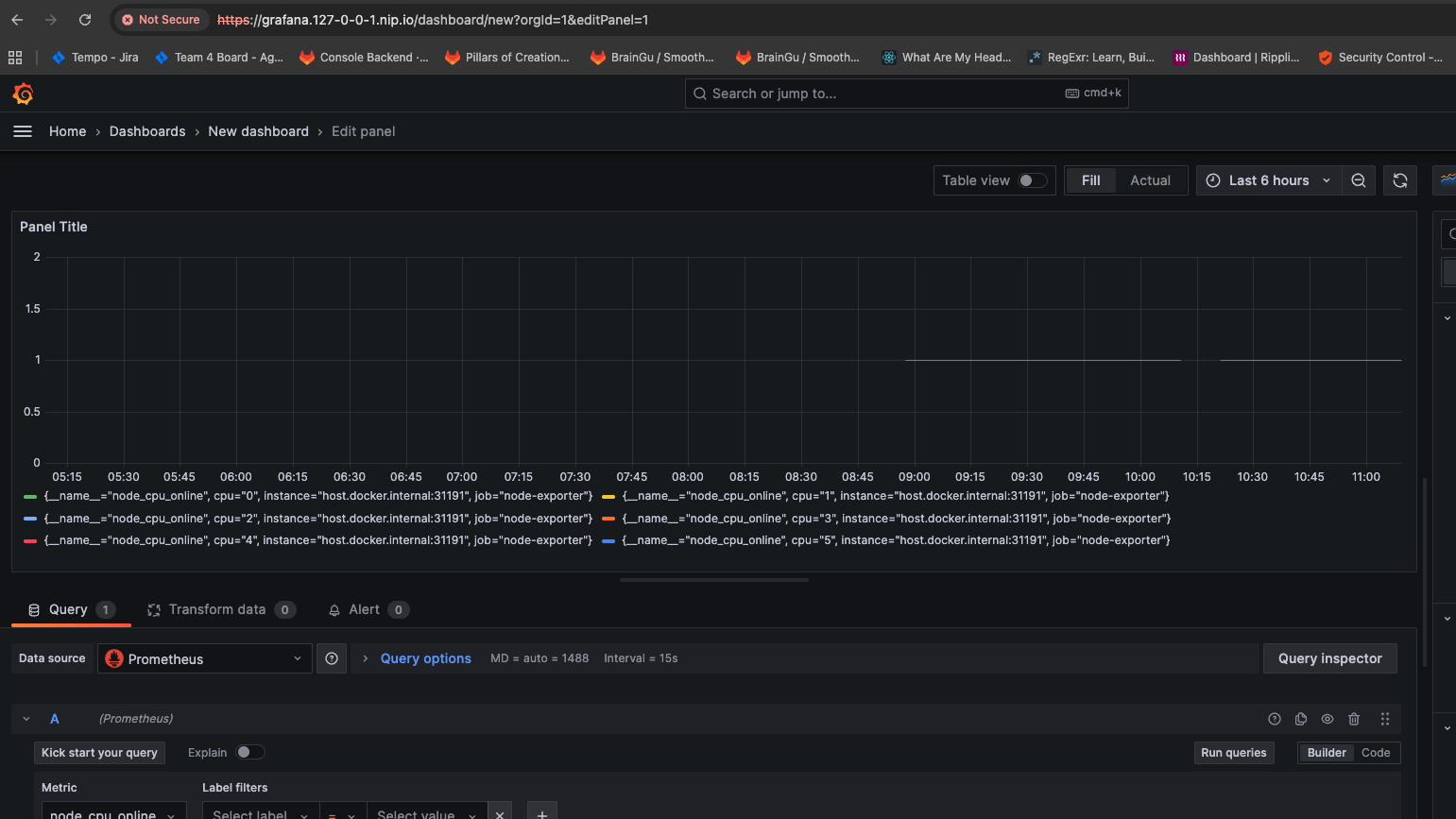Click the Run queries button
The width and height of the screenshot is (1456, 819).
click(1233, 753)
